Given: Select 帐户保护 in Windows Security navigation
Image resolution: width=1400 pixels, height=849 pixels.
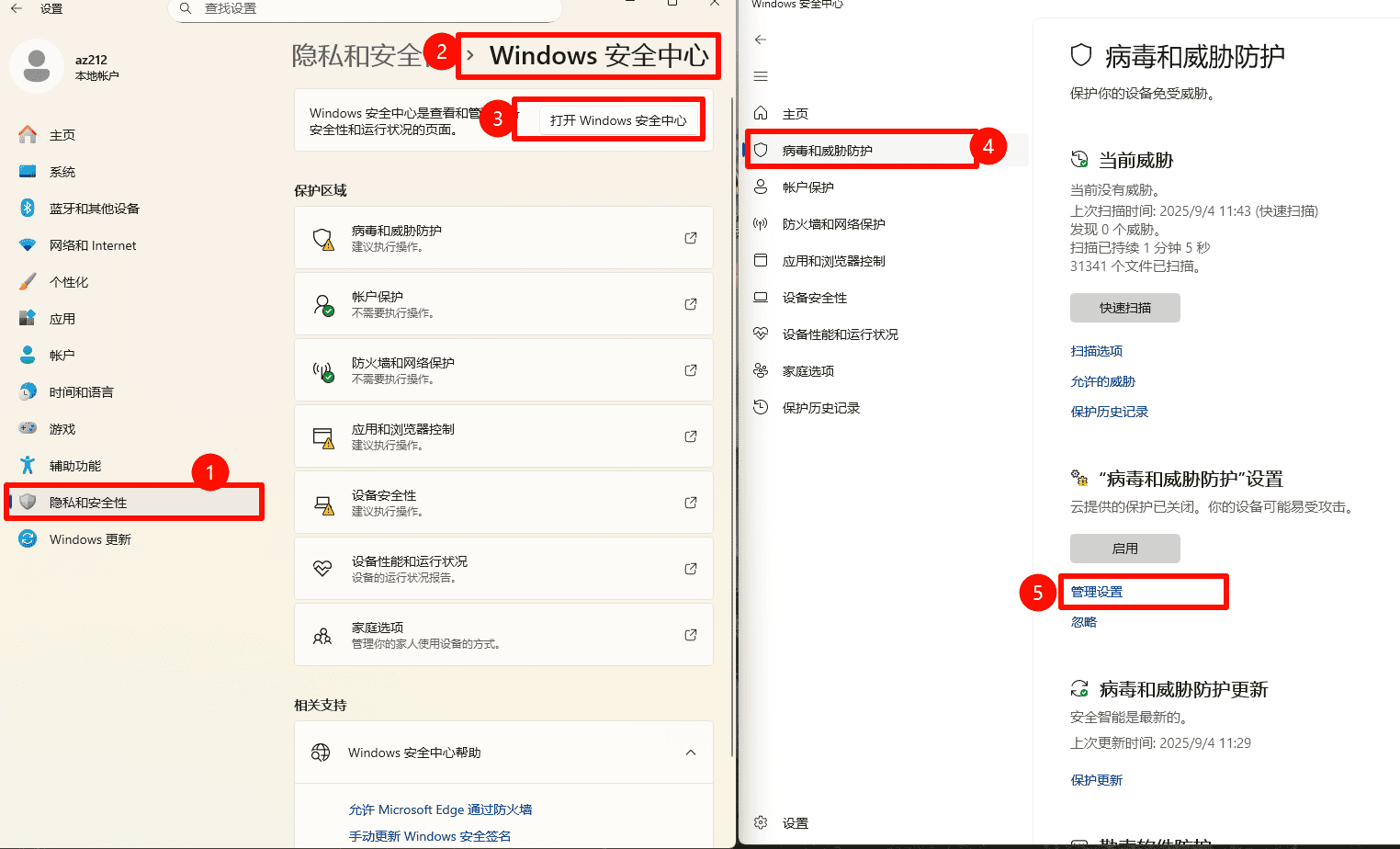Looking at the screenshot, I should tap(886, 187).
